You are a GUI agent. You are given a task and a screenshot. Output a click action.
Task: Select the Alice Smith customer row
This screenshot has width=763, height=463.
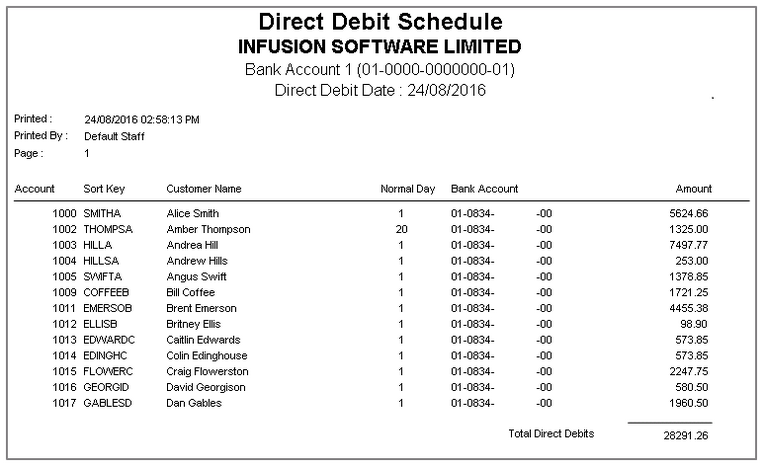tap(381, 213)
